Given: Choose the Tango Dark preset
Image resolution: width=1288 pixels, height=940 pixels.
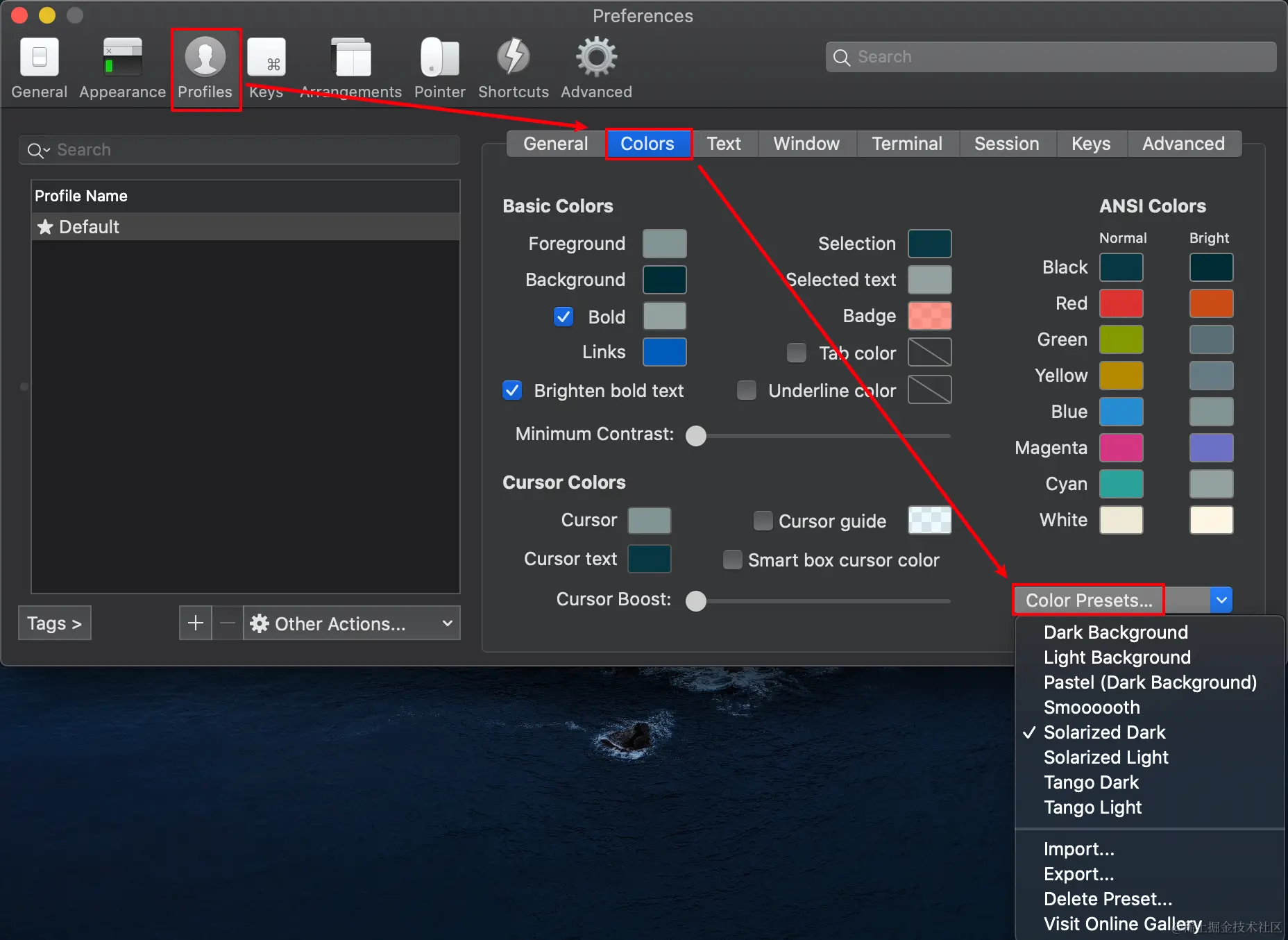Looking at the screenshot, I should 1149,782.
